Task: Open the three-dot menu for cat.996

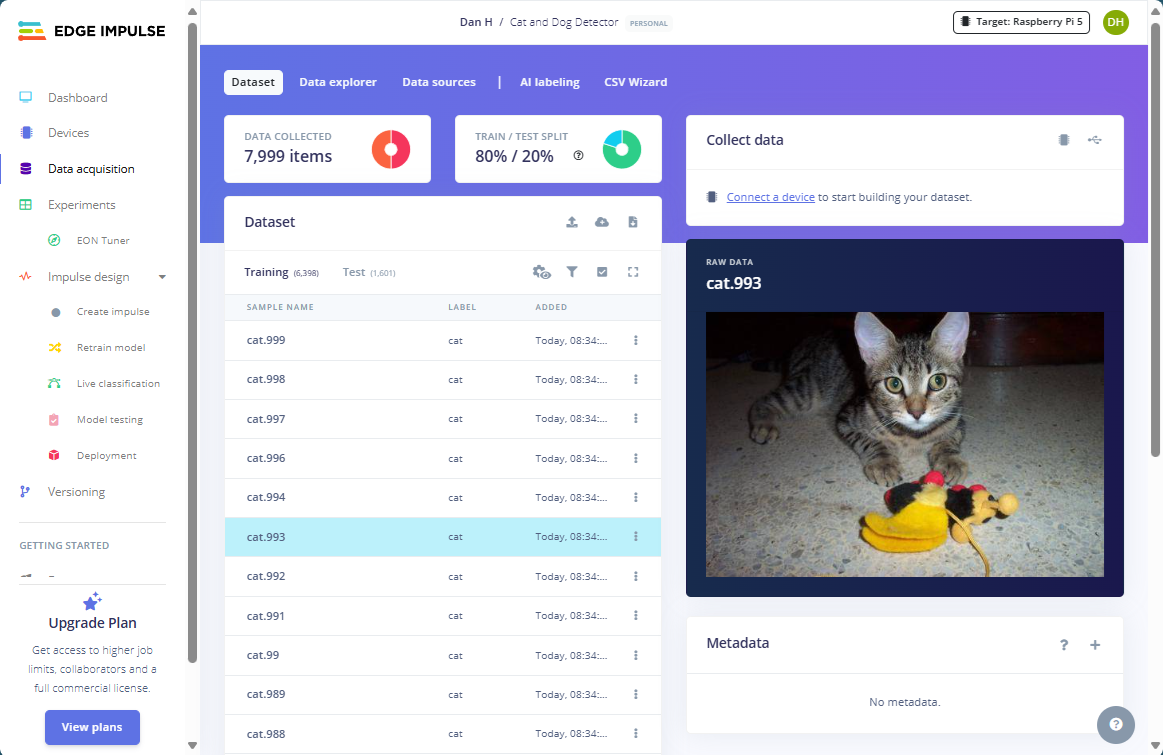Action: coord(636,458)
